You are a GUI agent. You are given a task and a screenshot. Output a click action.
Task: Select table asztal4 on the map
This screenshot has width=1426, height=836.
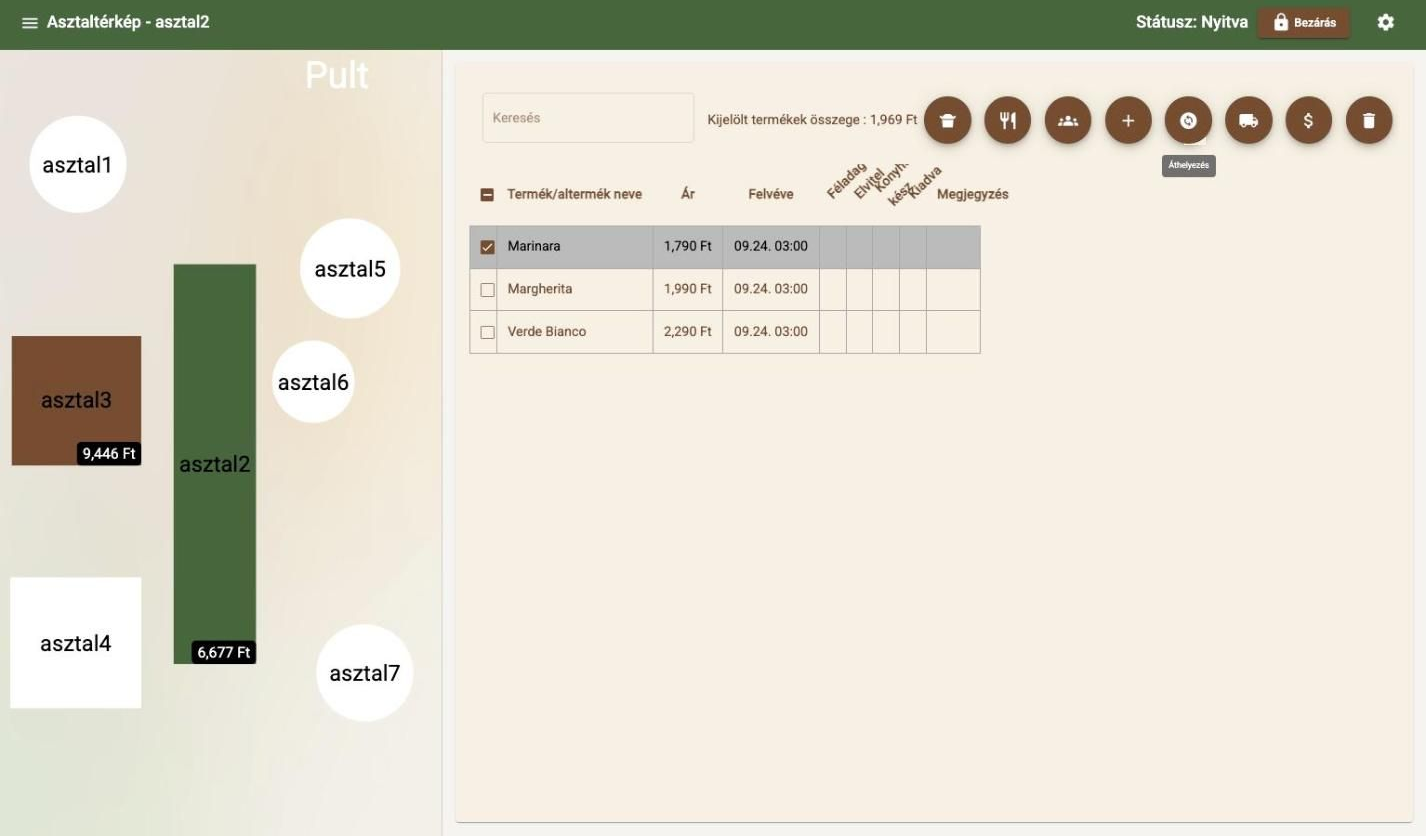pos(76,643)
